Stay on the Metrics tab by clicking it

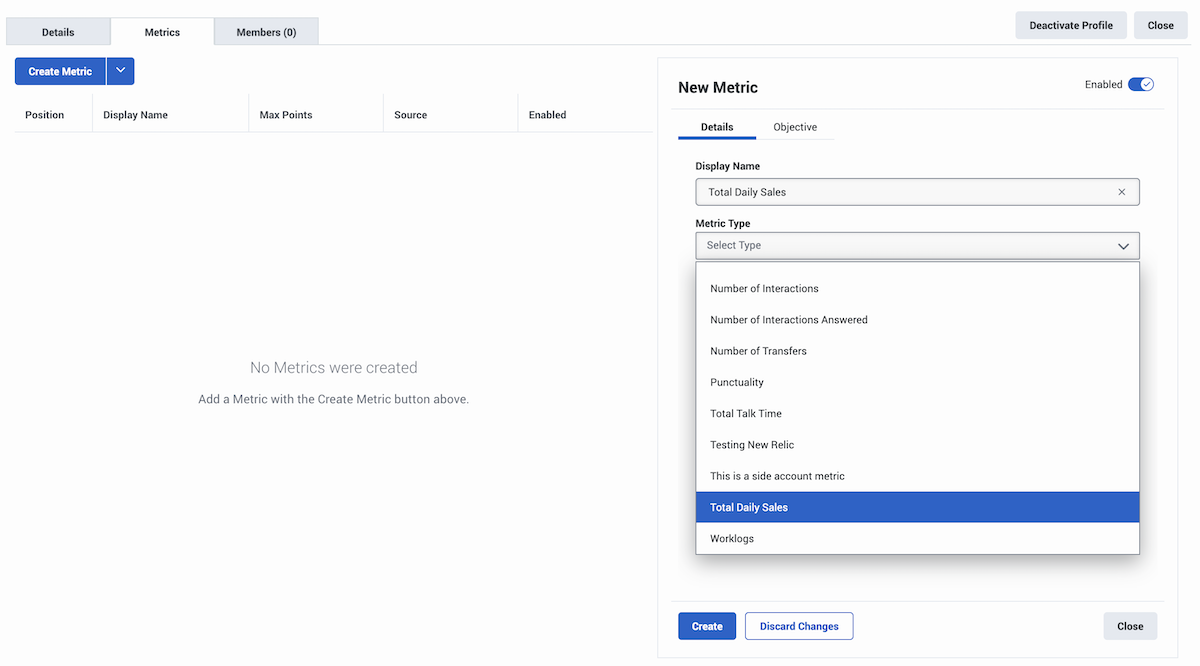click(161, 31)
